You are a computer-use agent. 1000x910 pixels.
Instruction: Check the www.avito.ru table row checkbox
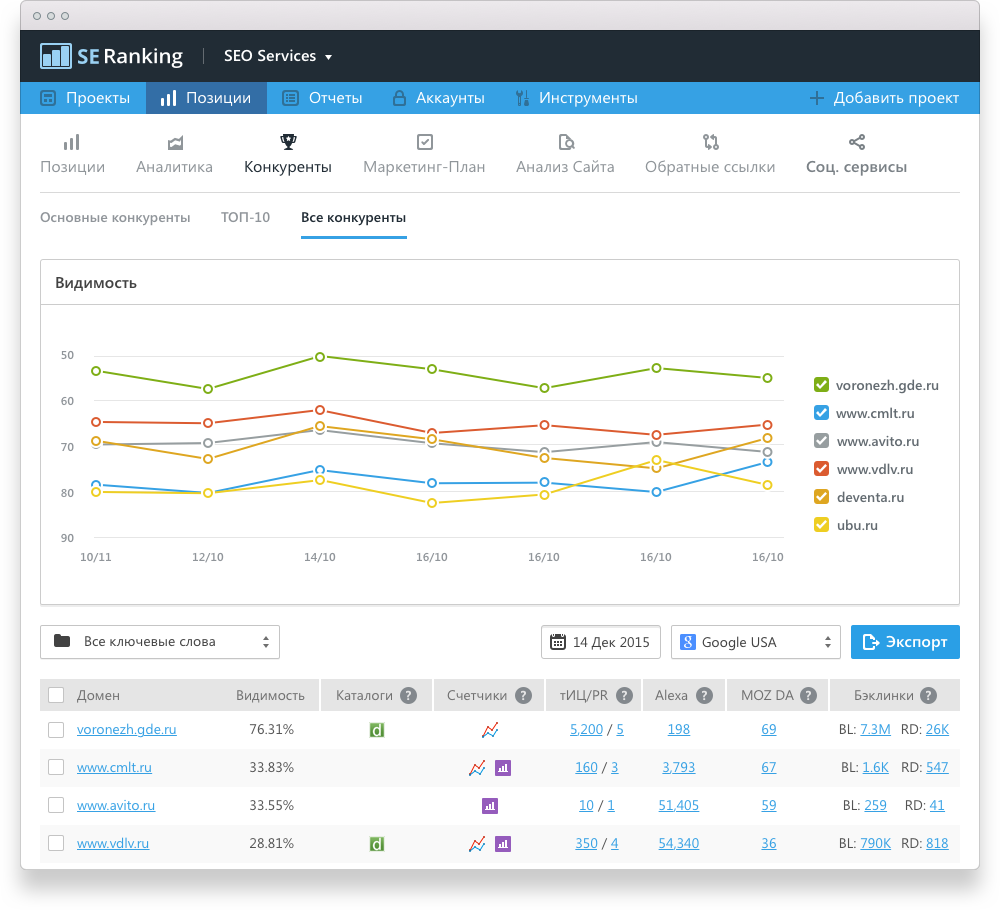point(56,805)
